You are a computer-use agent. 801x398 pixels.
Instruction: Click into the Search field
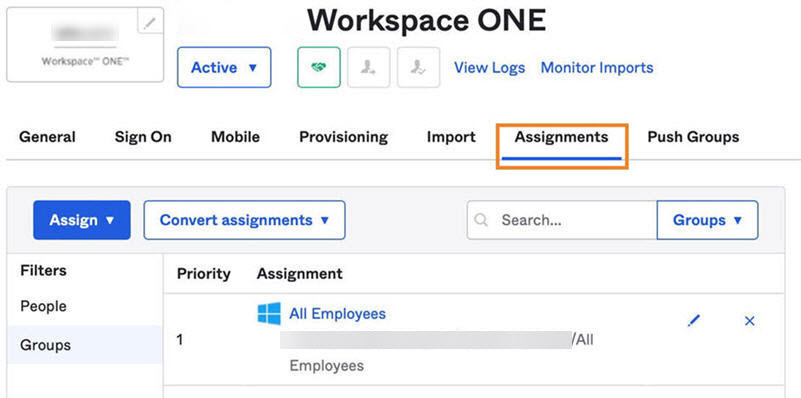[x=561, y=220]
